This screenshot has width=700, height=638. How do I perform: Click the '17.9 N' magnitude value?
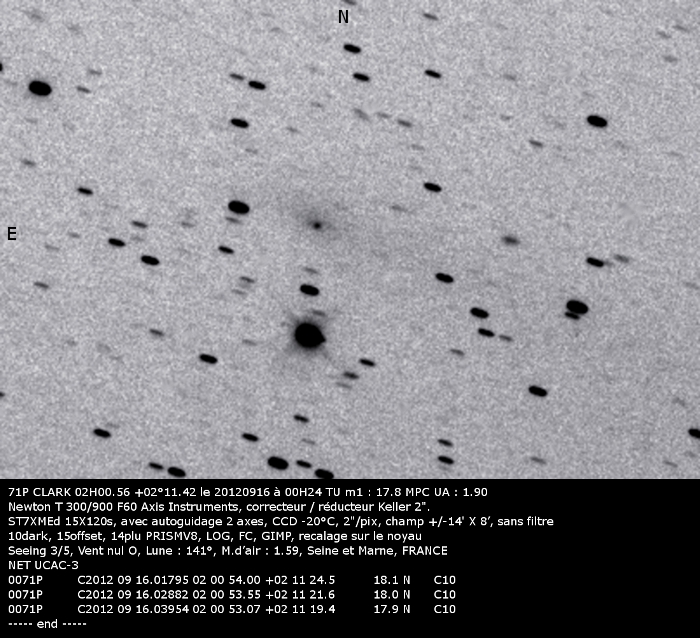click(392, 609)
